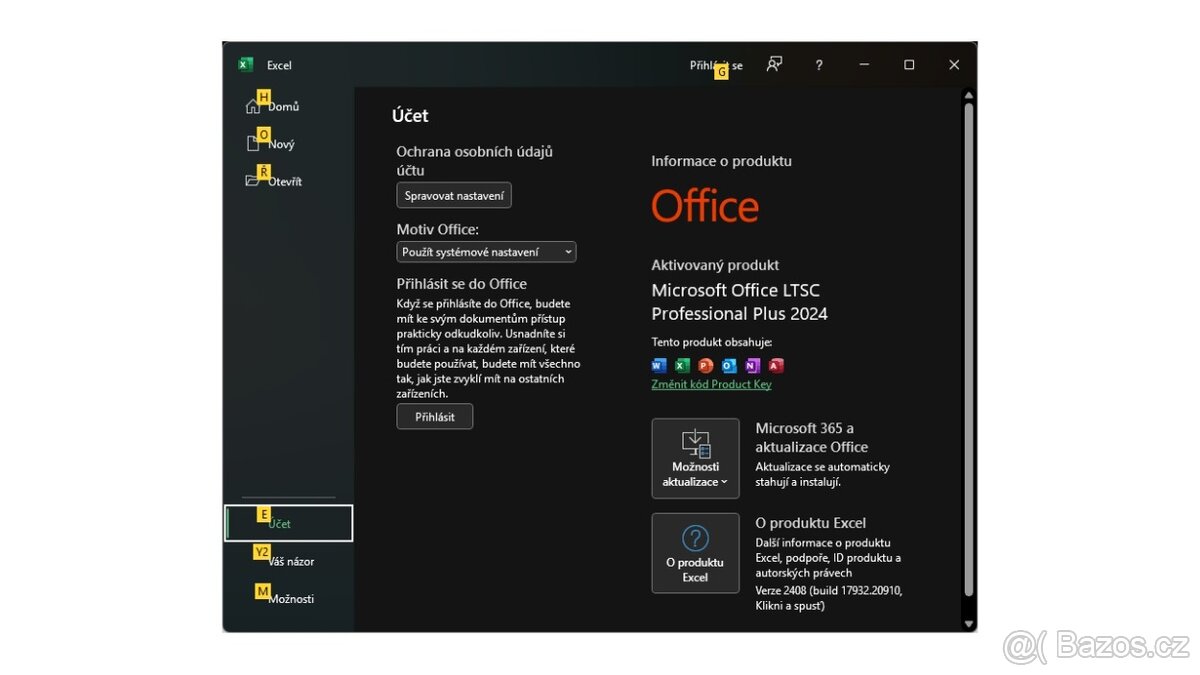Viewport: 1200px width, 675px height.
Task: Click Přihlásit se in the title bar
Action: click(716, 66)
